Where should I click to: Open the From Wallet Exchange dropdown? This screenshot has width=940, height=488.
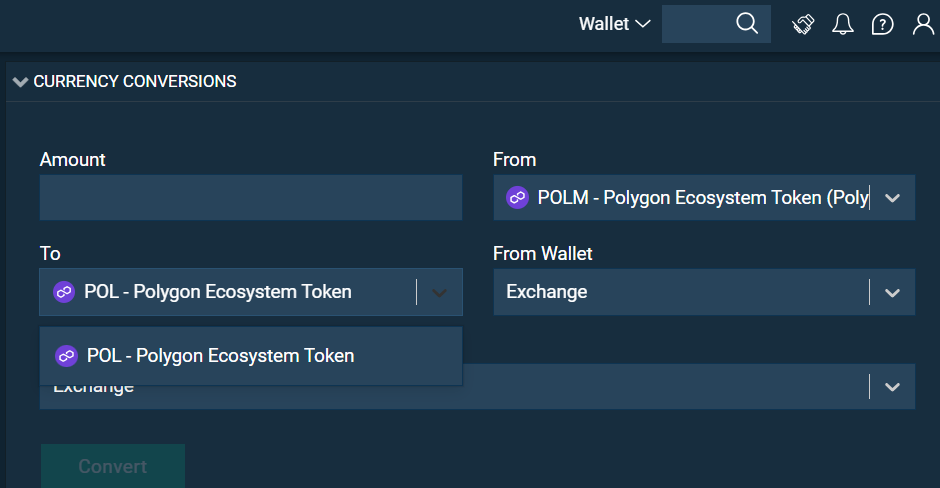704,292
